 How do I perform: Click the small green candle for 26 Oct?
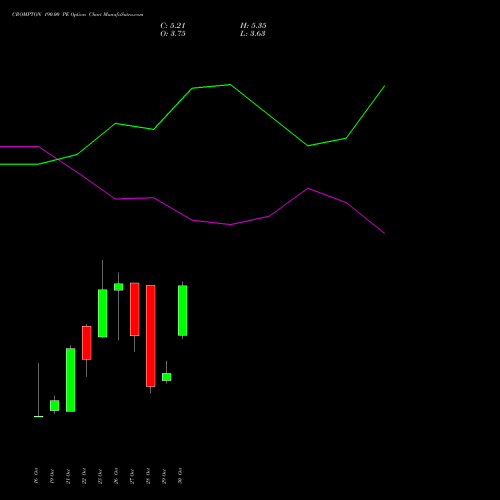(x=119, y=287)
